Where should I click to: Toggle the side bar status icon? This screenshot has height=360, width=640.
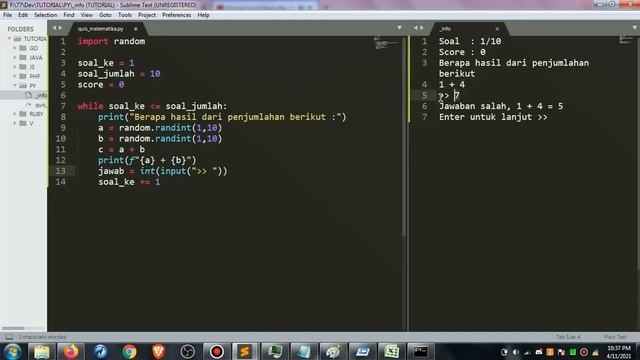9,337
